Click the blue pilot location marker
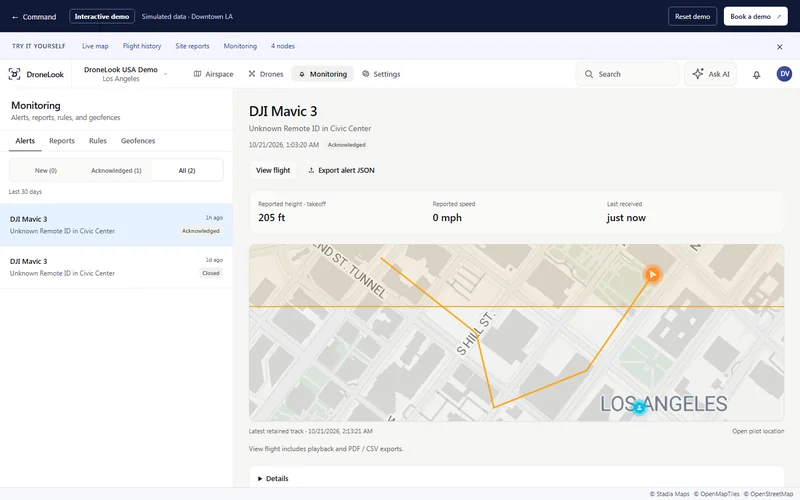Screen dimensions: 800x500 (x=639, y=408)
